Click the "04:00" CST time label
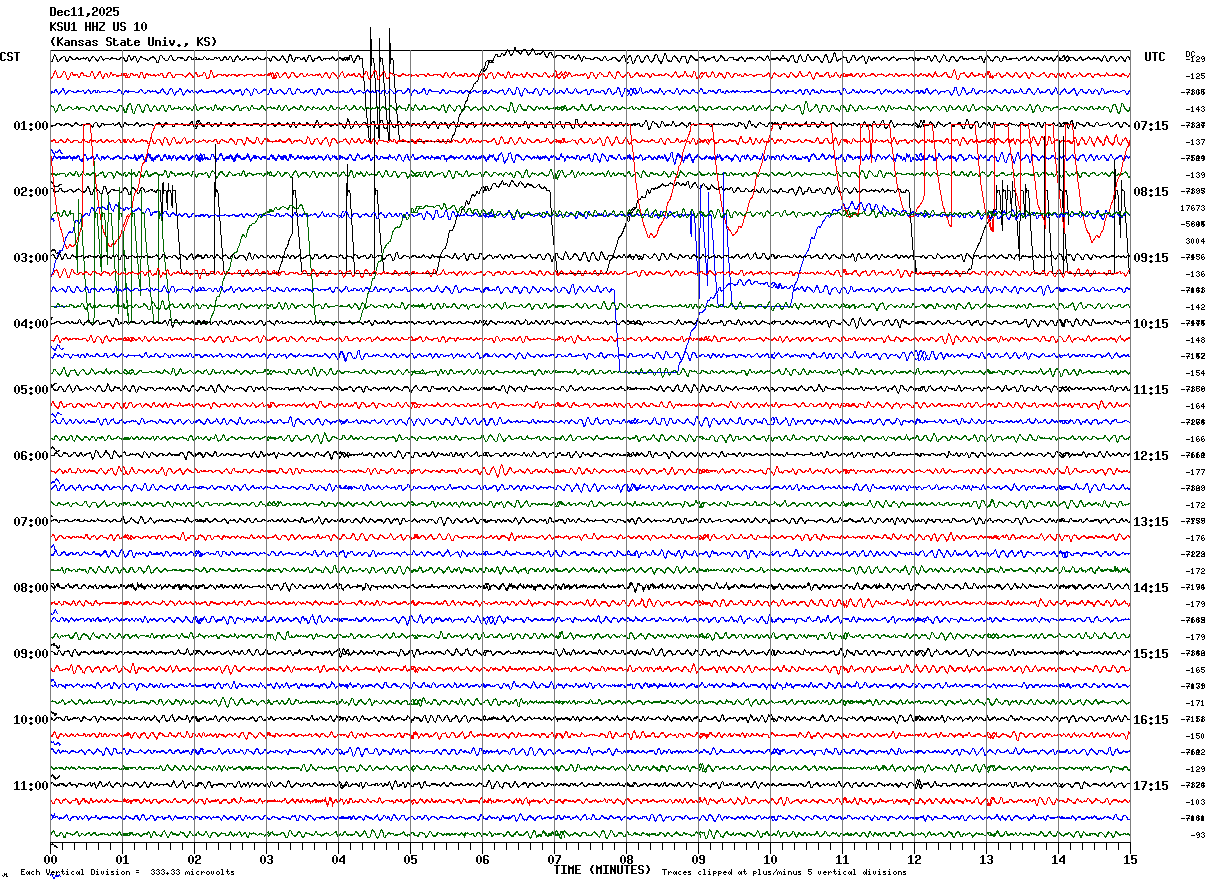The height and width of the screenshot is (886, 1210). pos(31,324)
